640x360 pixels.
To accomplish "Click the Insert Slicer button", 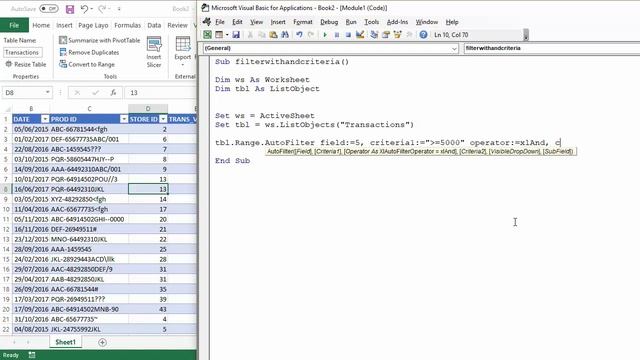I will click(154, 52).
